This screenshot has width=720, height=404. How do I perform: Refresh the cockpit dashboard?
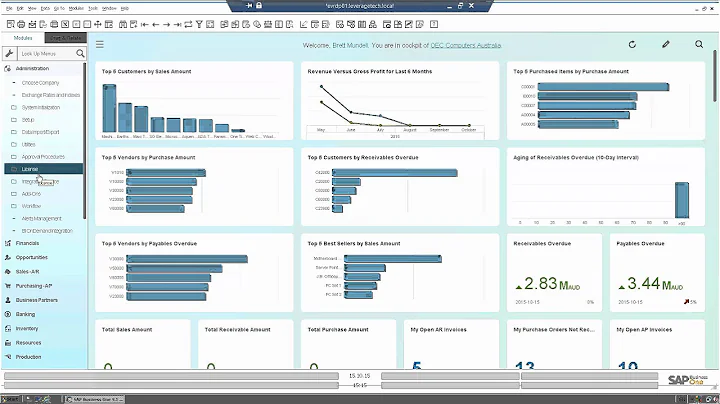(632, 45)
